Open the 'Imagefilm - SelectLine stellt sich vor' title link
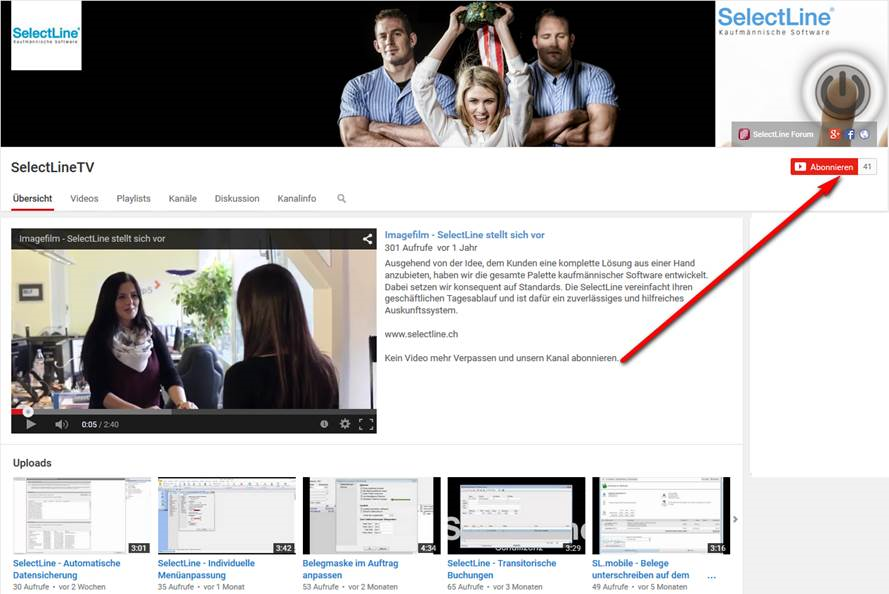 [464, 235]
